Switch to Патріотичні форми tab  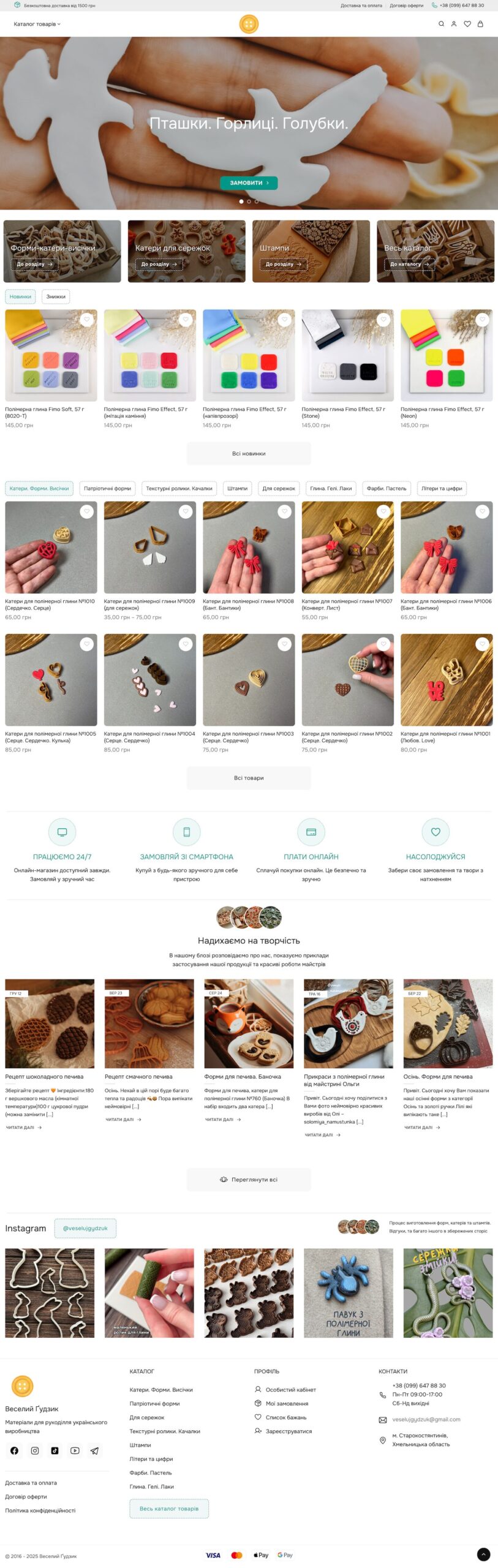click(107, 488)
